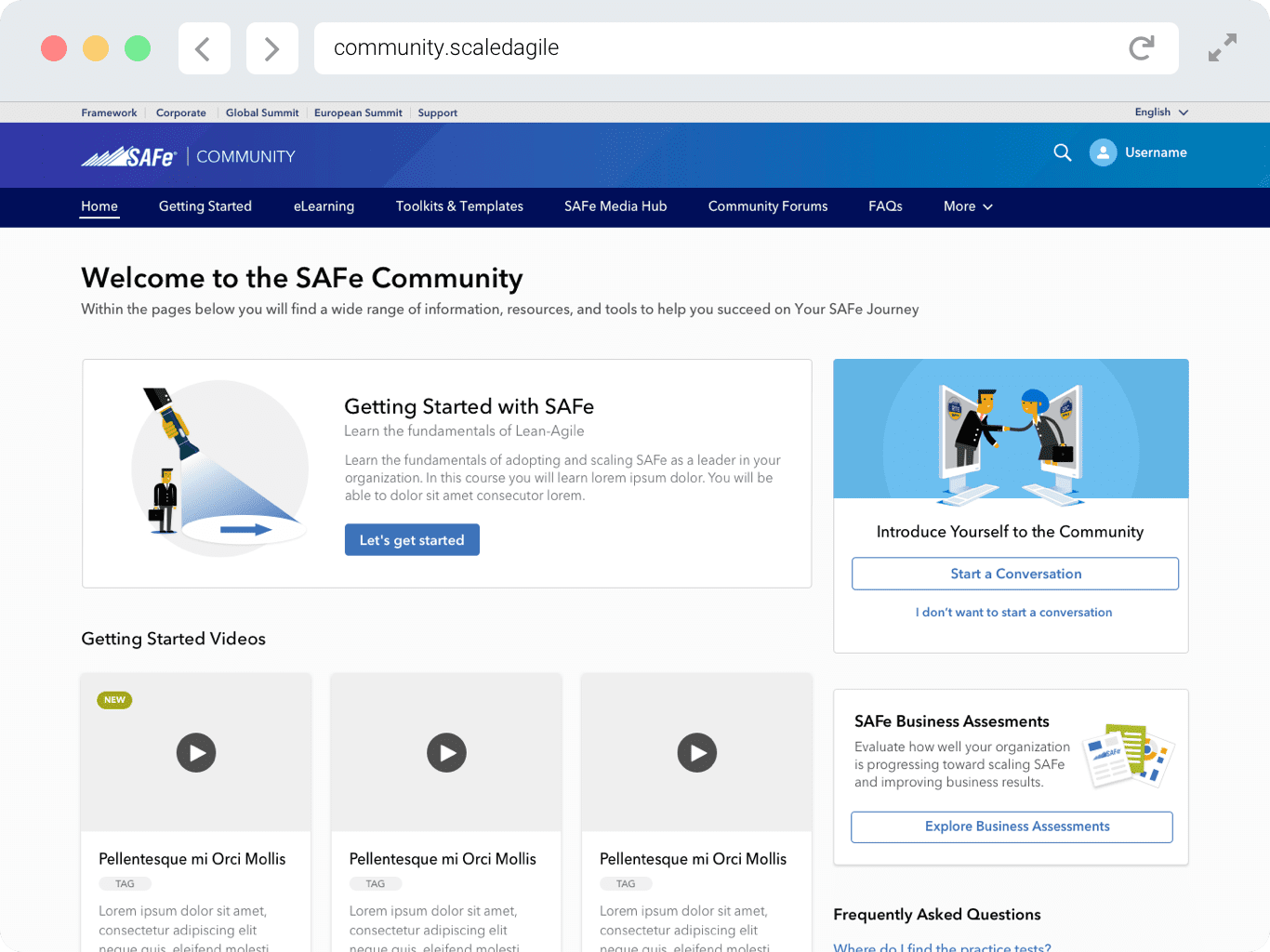1270x952 pixels.
Task: Click the macOS red close window button
Action: (x=54, y=48)
